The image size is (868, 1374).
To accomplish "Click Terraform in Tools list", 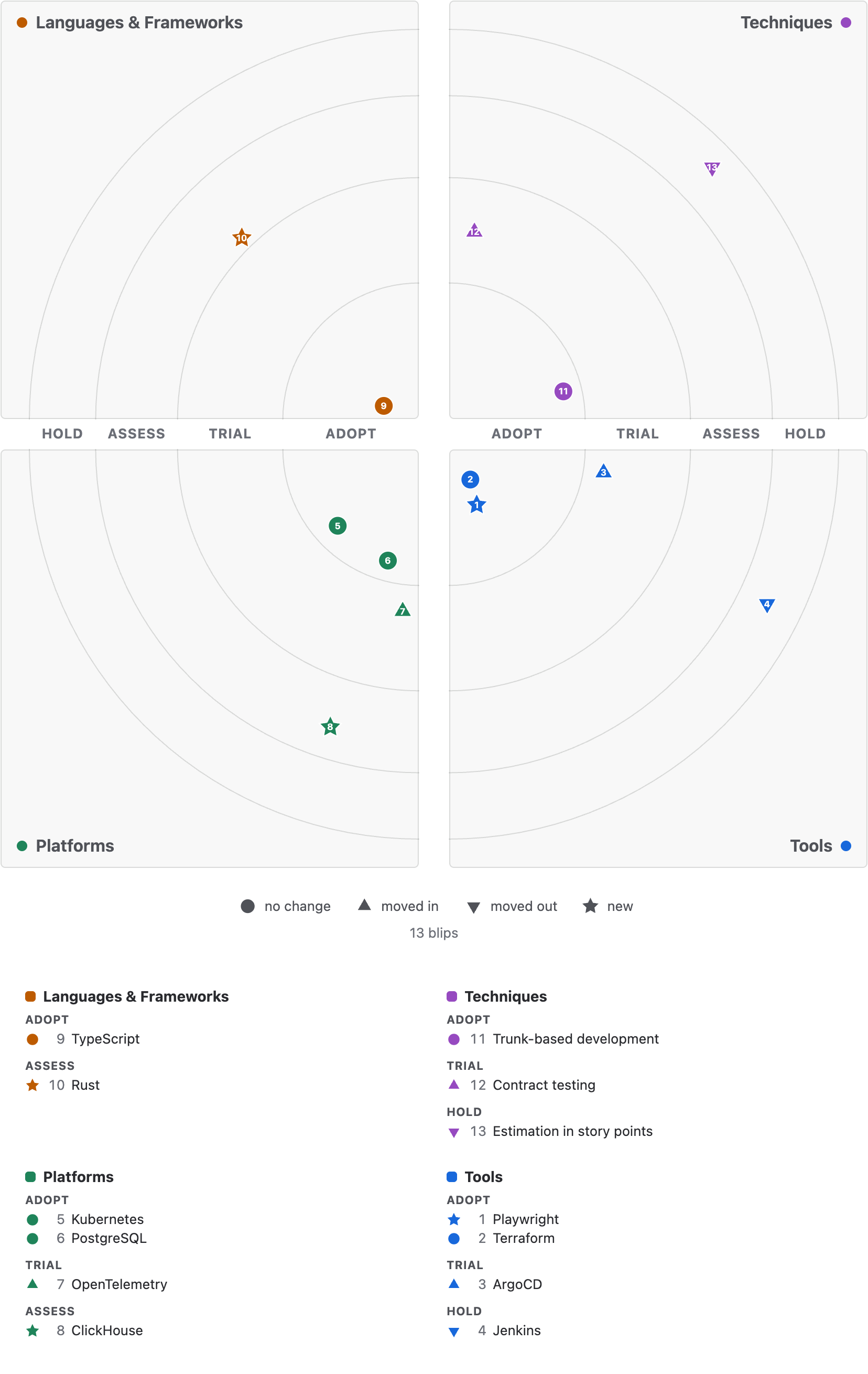I will pos(524,1238).
